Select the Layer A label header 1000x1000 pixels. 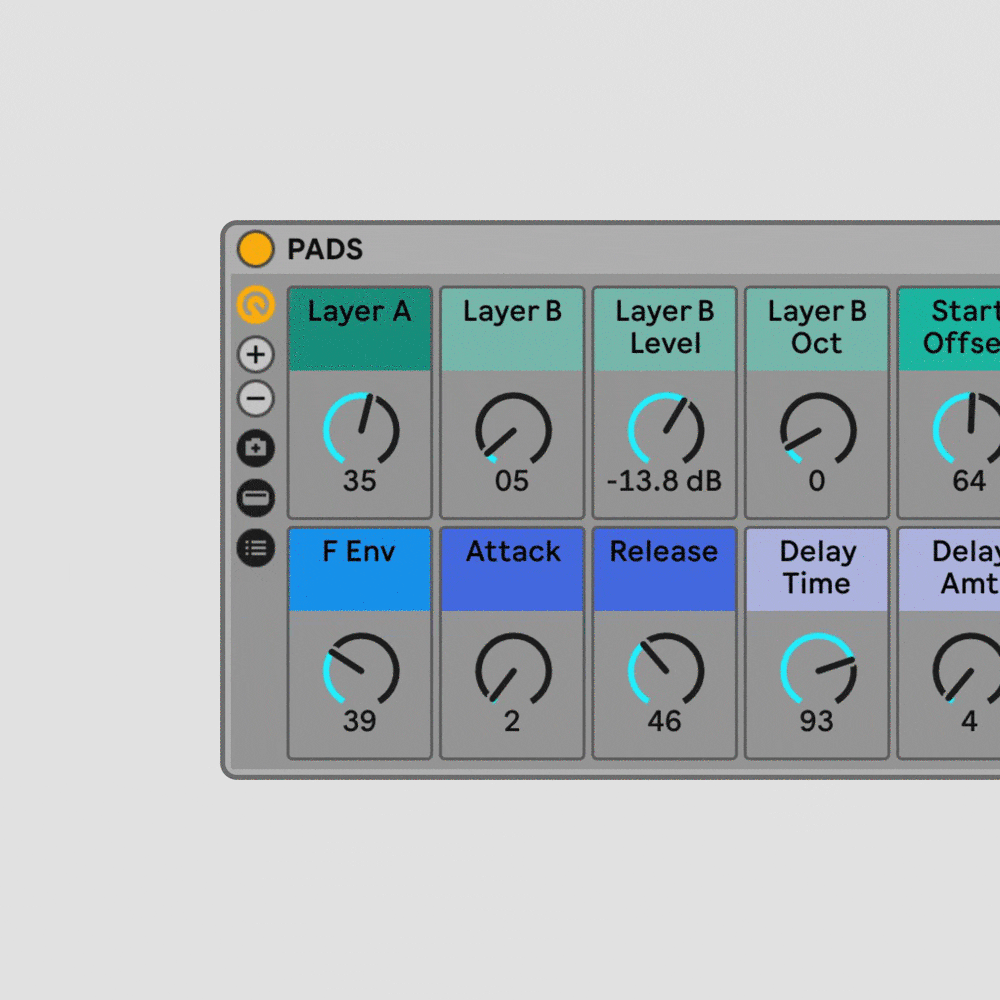[360, 329]
